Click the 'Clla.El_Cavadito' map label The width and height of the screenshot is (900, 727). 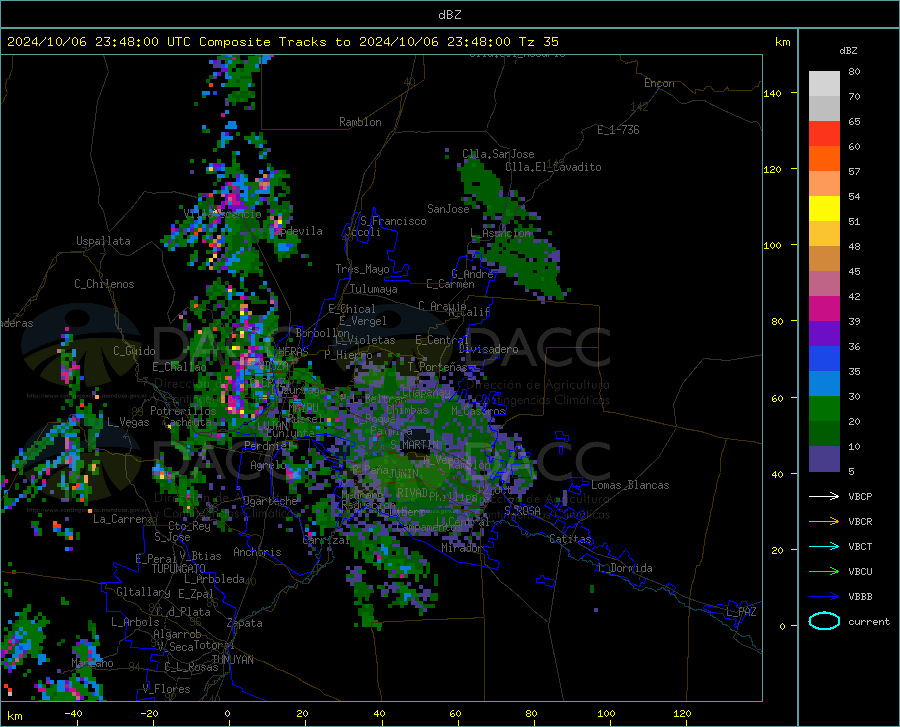553,167
